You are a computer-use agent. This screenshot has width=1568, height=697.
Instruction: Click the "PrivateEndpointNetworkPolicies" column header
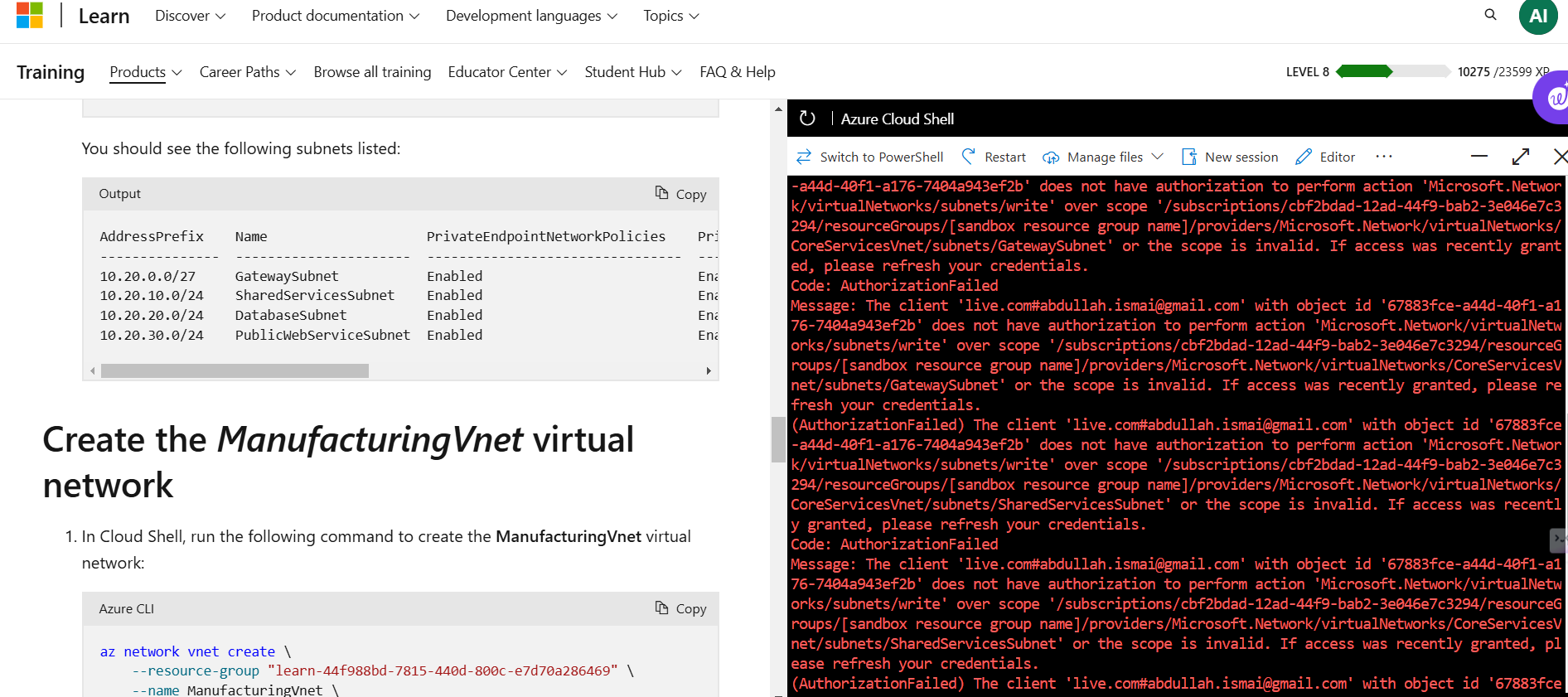pyautogui.click(x=546, y=236)
